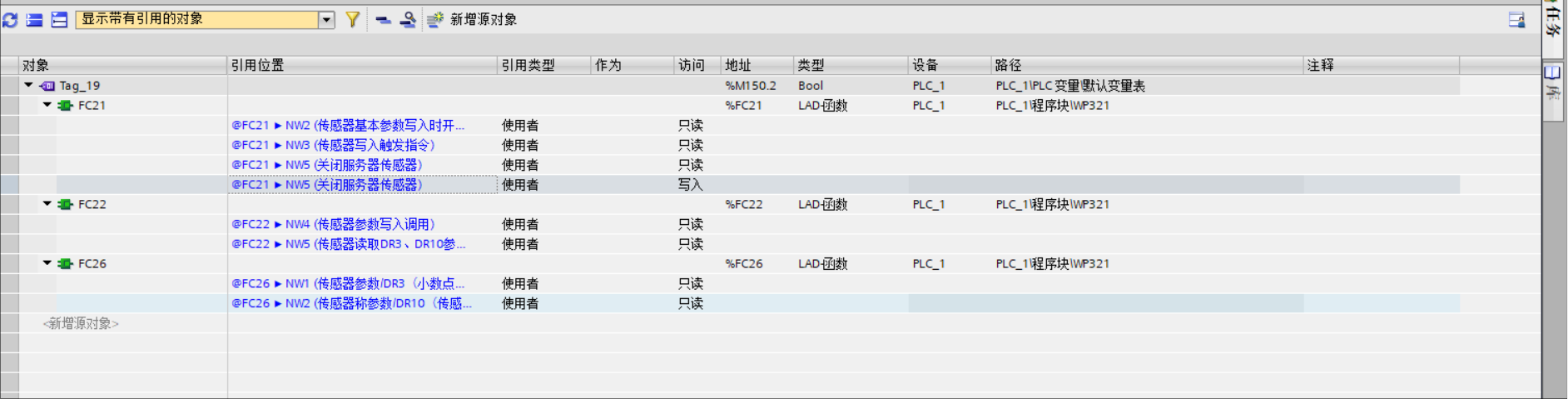The image size is (1568, 399).
Task: Open the FC22 NW4 传感器参数写入调用 link
Action: (x=333, y=224)
